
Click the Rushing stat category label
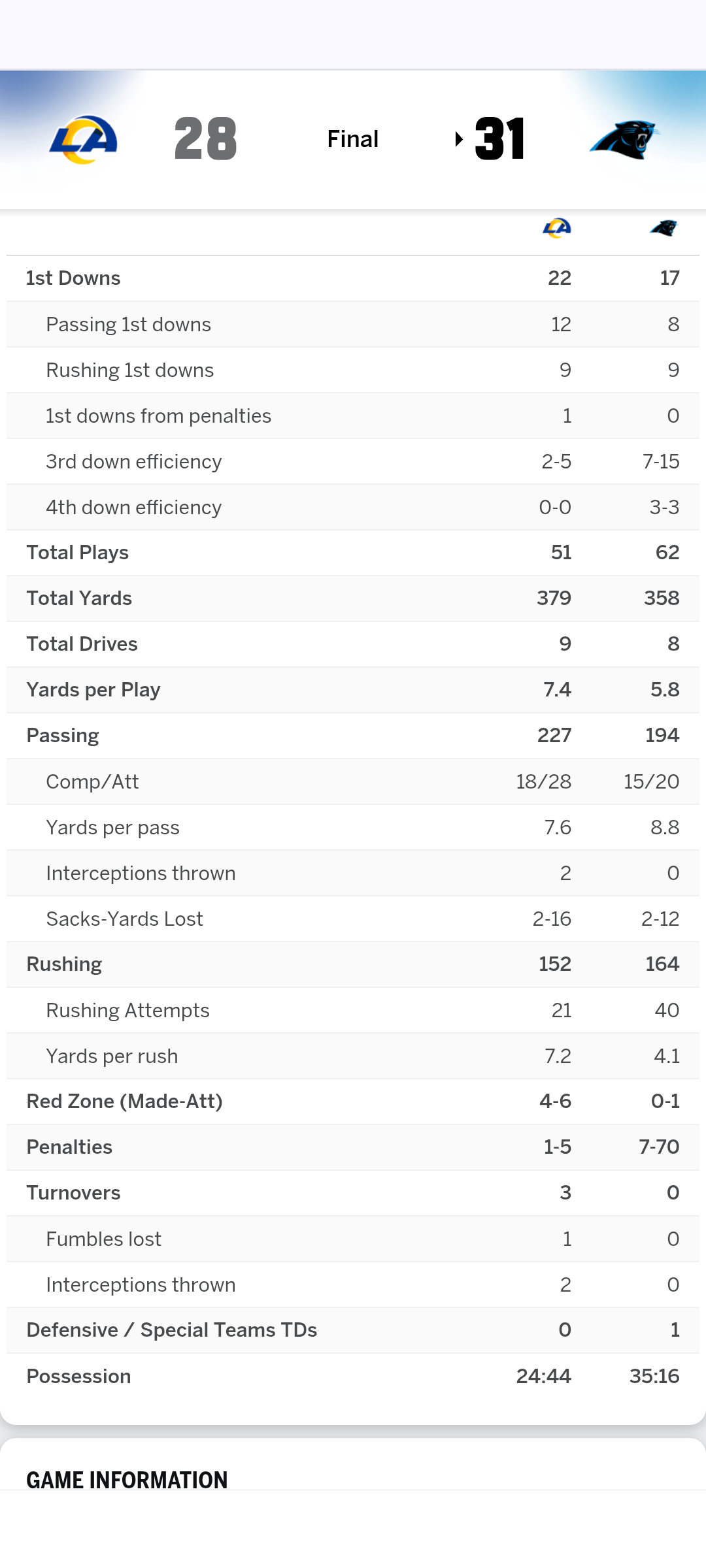coord(64,964)
